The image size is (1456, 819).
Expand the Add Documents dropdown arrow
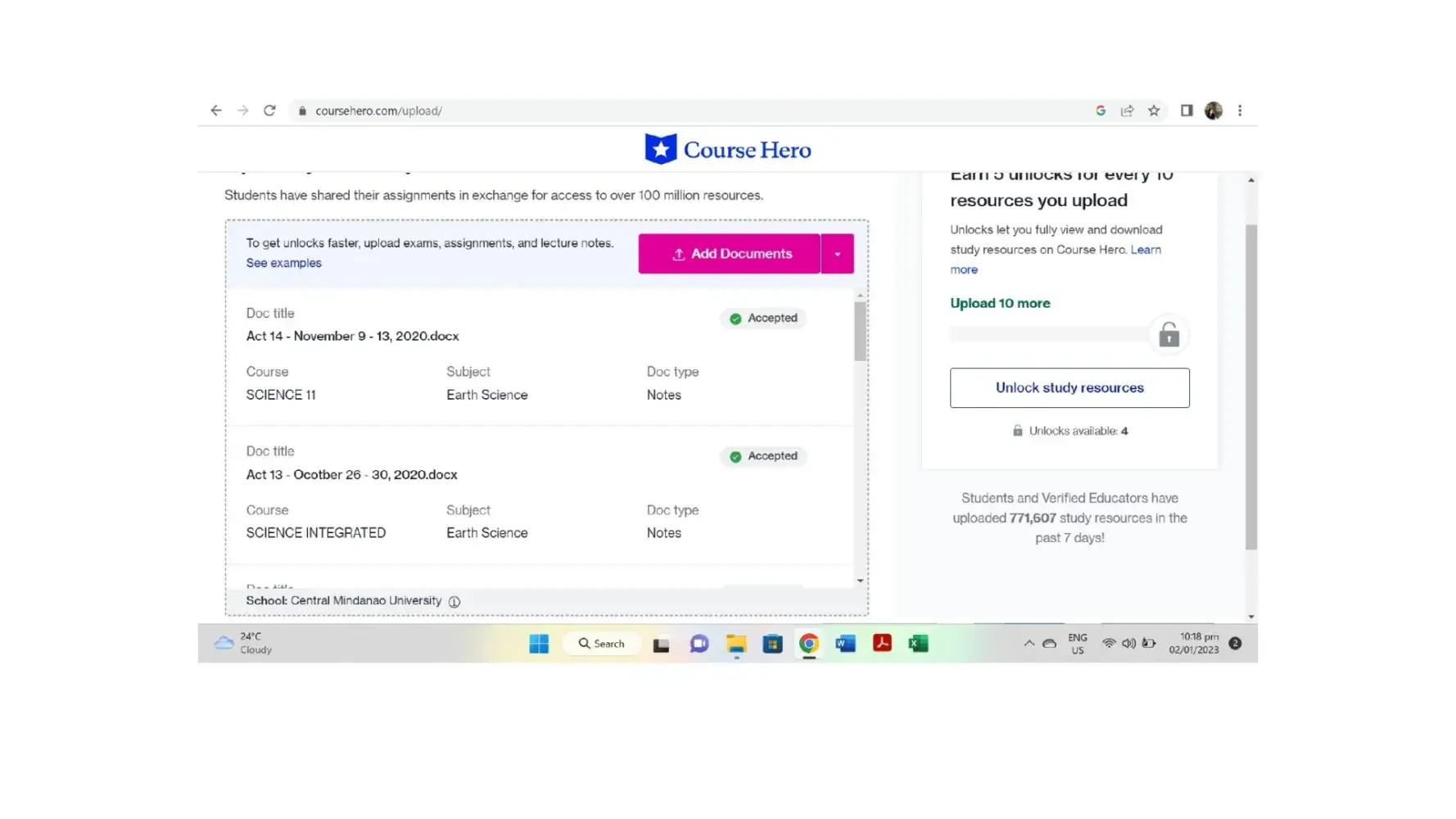coord(837,254)
